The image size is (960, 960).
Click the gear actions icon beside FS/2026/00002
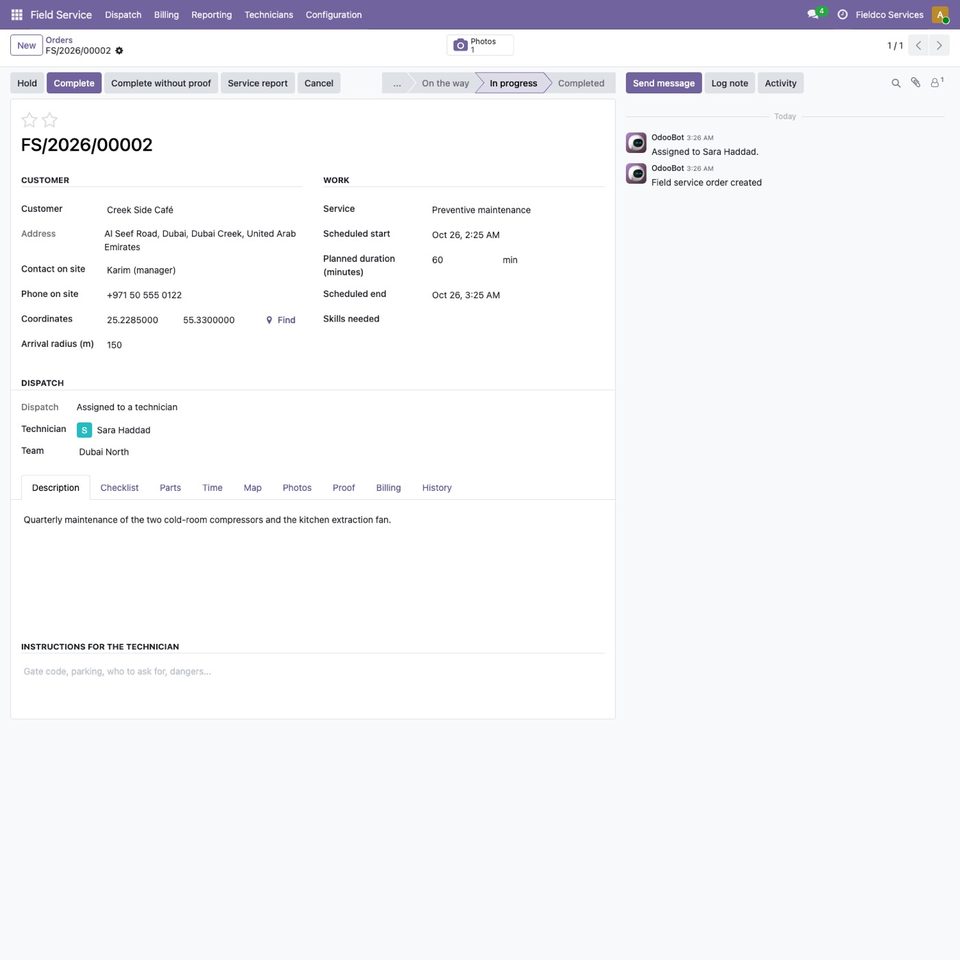click(x=119, y=51)
